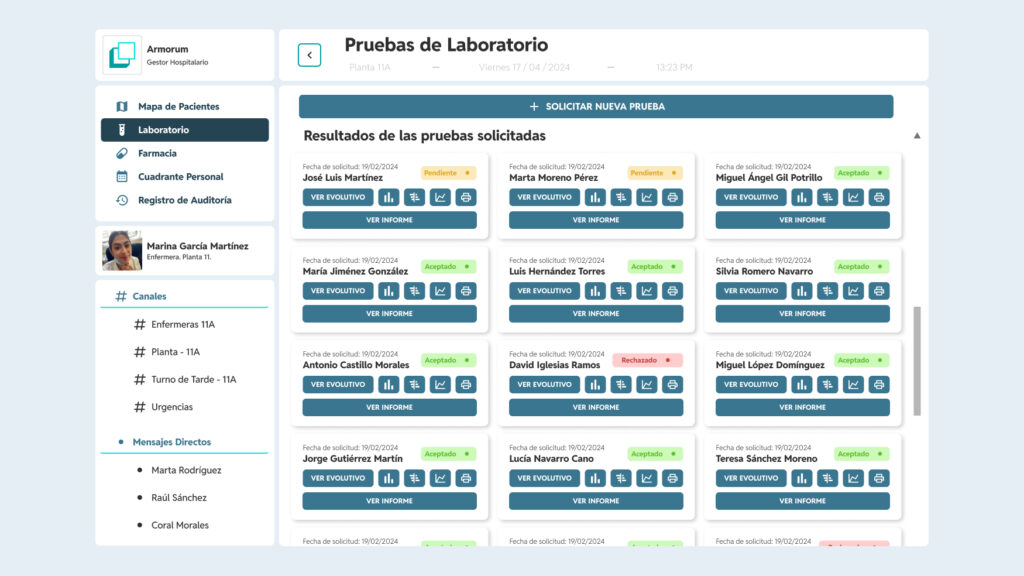This screenshot has height=576, width=1024.
Task: Print José Luis Martínez's test results
Action: pyautogui.click(x=466, y=197)
